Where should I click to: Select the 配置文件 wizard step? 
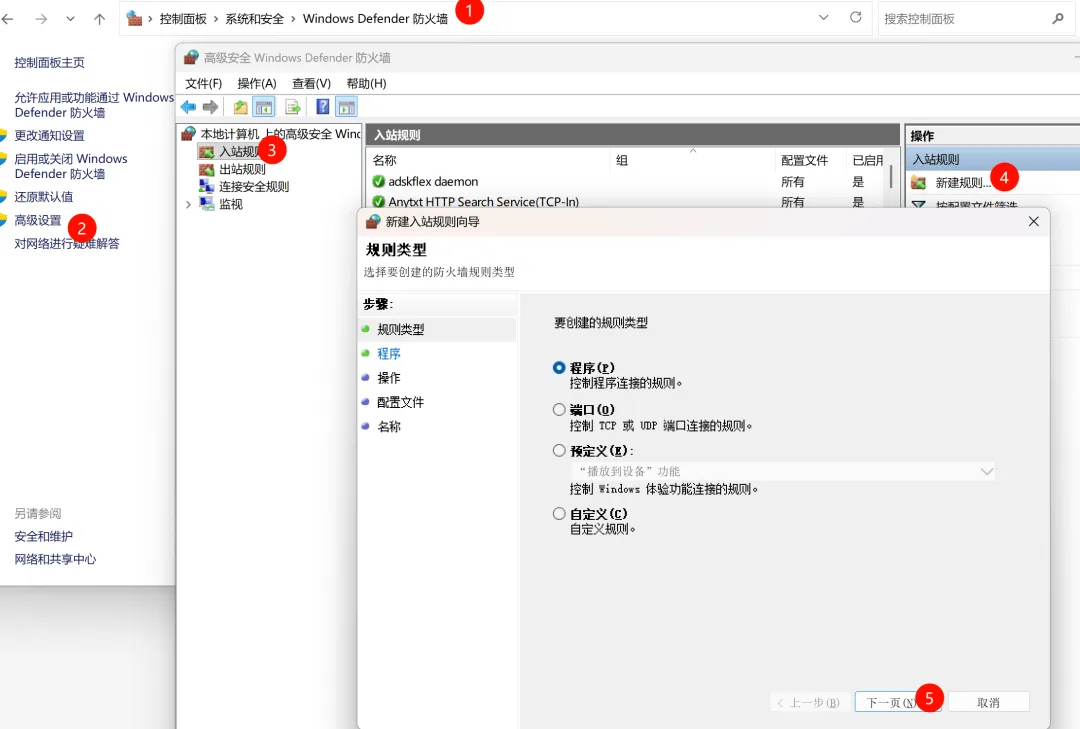401,402
